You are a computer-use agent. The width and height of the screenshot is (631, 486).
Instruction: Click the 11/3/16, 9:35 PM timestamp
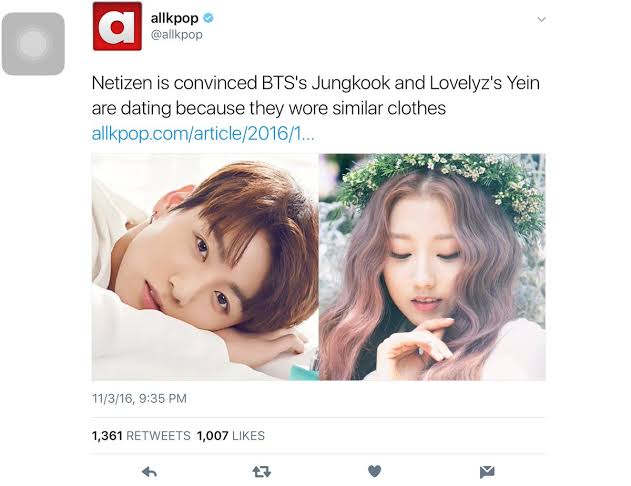coord(139,398)
